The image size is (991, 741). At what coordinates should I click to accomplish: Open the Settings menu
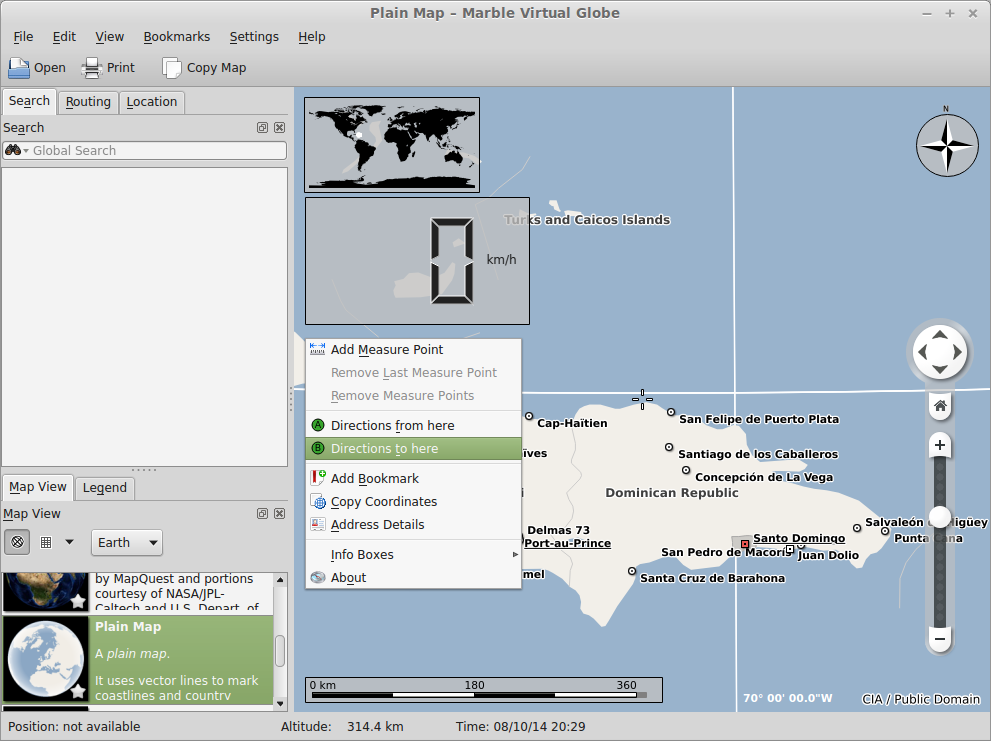click(254, 37)
